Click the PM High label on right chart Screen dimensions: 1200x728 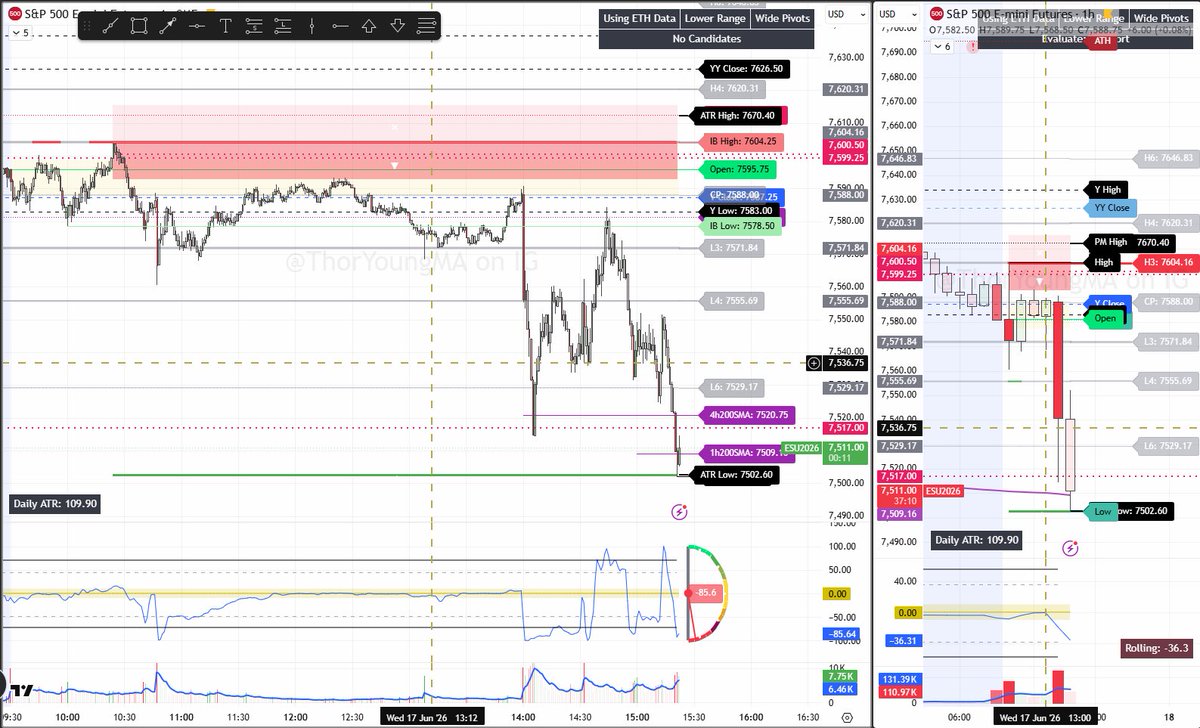pos(1112,242)
